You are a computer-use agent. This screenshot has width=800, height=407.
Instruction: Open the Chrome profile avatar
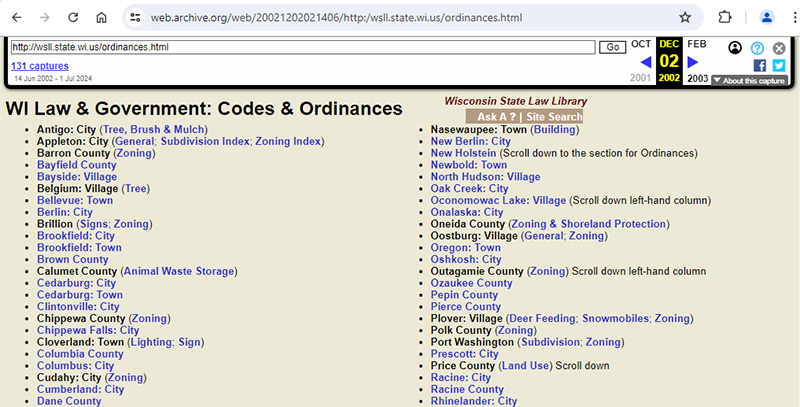tap(766, 17)
